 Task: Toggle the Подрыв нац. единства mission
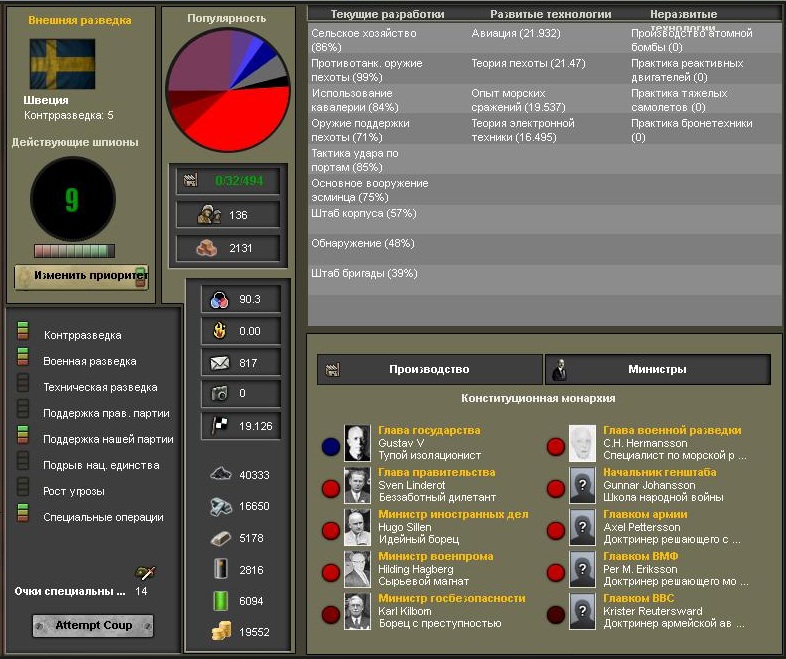click(23, 465)
